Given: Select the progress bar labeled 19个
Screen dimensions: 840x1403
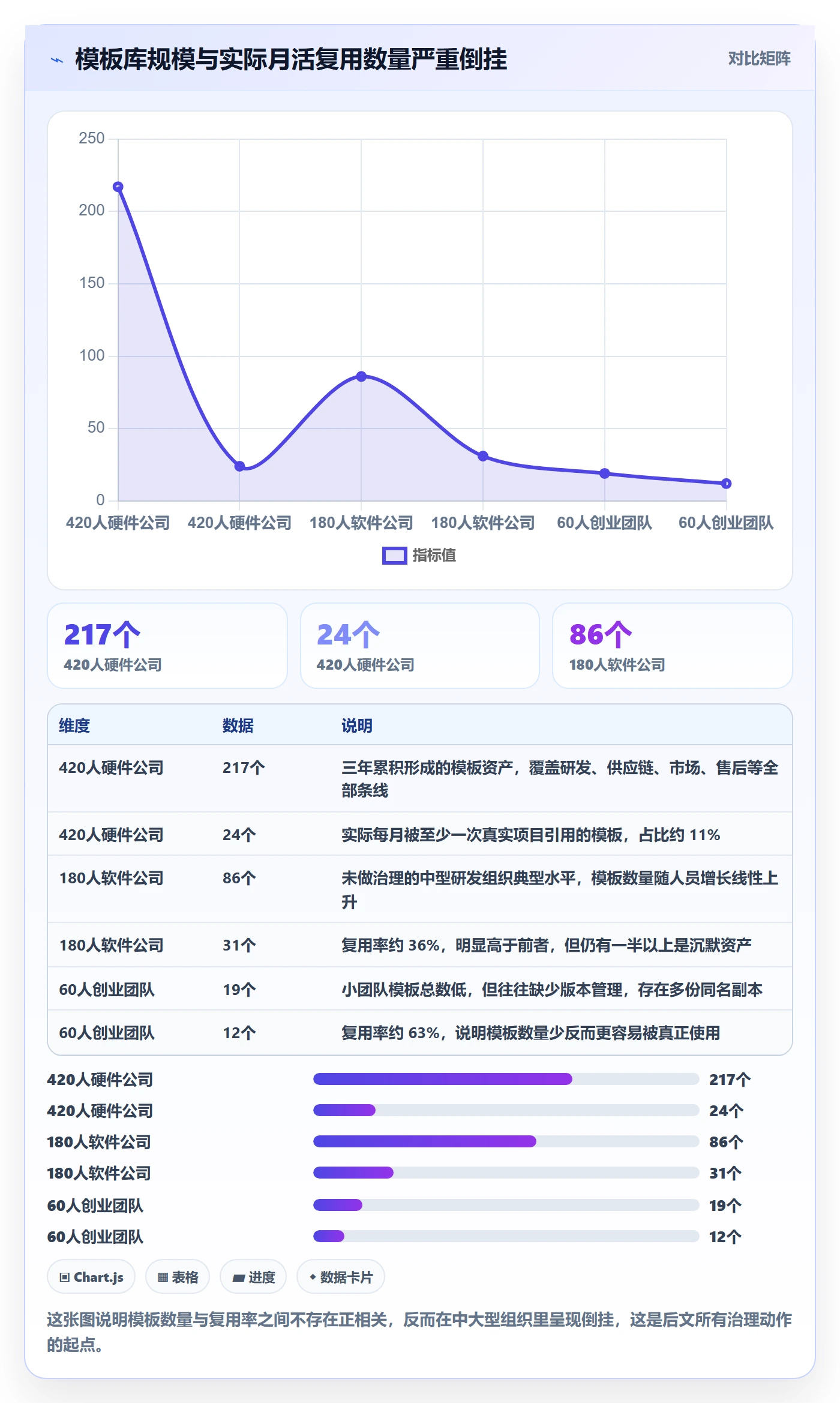Looking at the screenshot, I should point(506,1205).
